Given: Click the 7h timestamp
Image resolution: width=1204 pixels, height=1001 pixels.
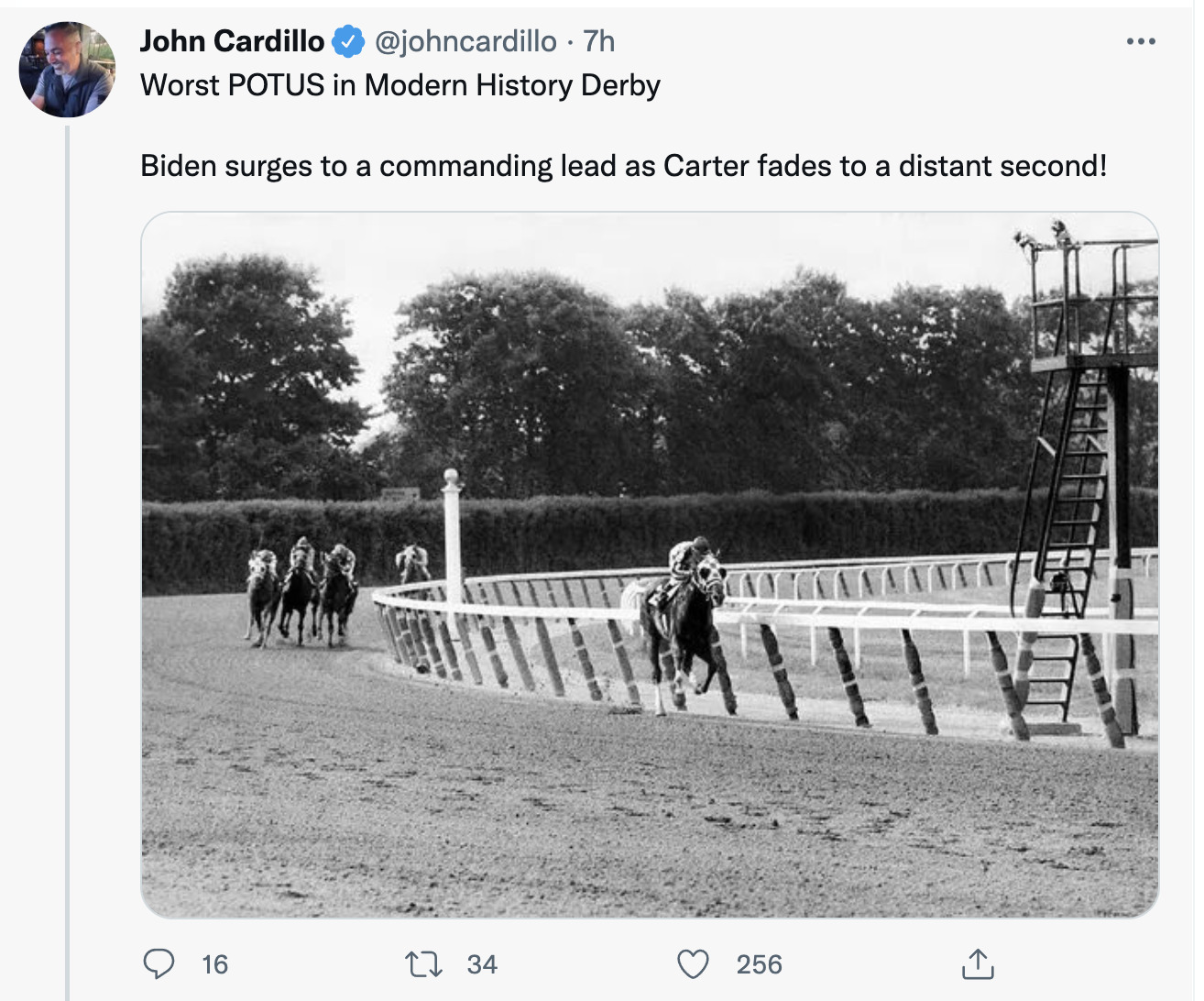Looking at the screenshot, I should pos(599,41).
